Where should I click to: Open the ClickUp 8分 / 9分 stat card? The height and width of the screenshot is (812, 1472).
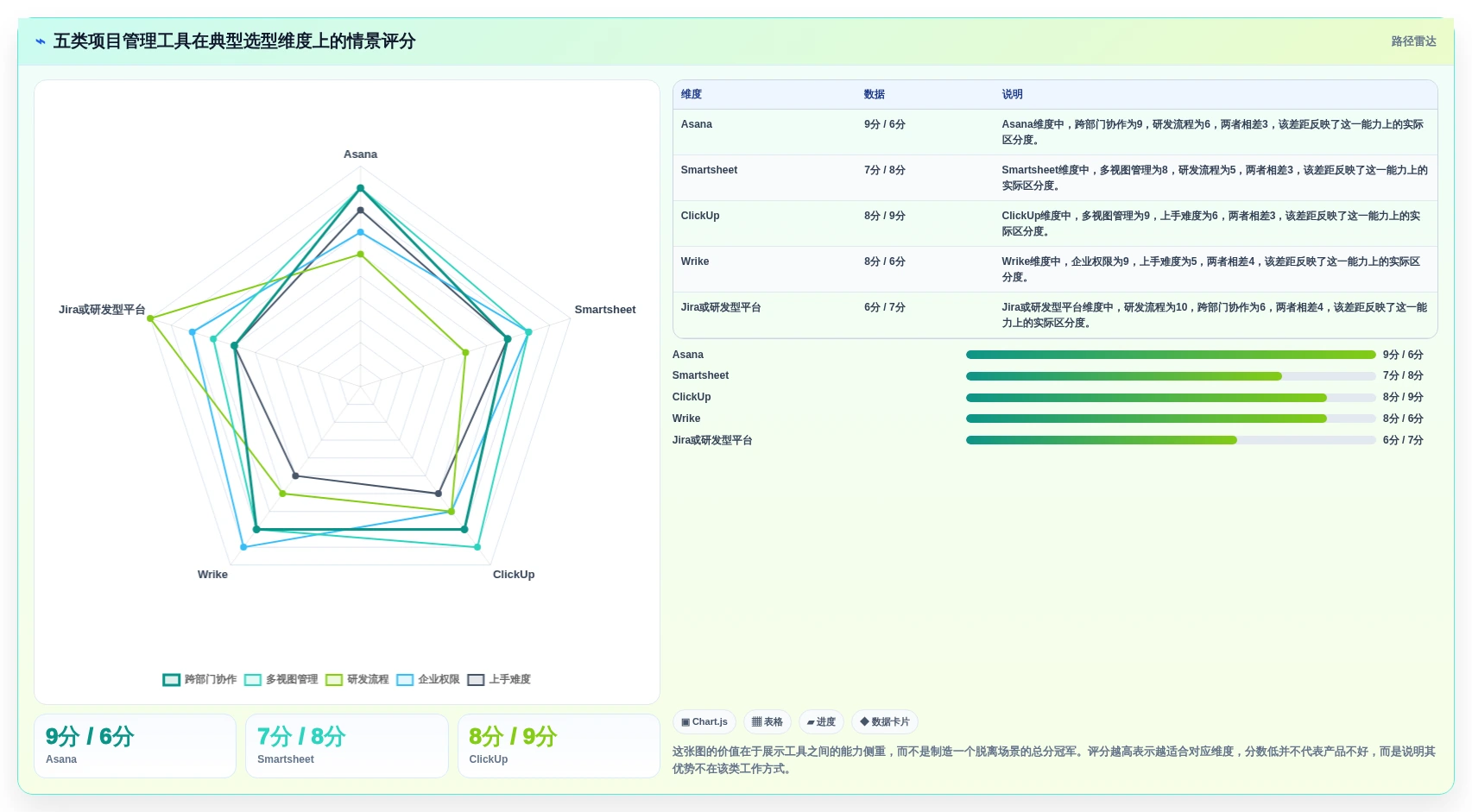(x=559, y=746)
